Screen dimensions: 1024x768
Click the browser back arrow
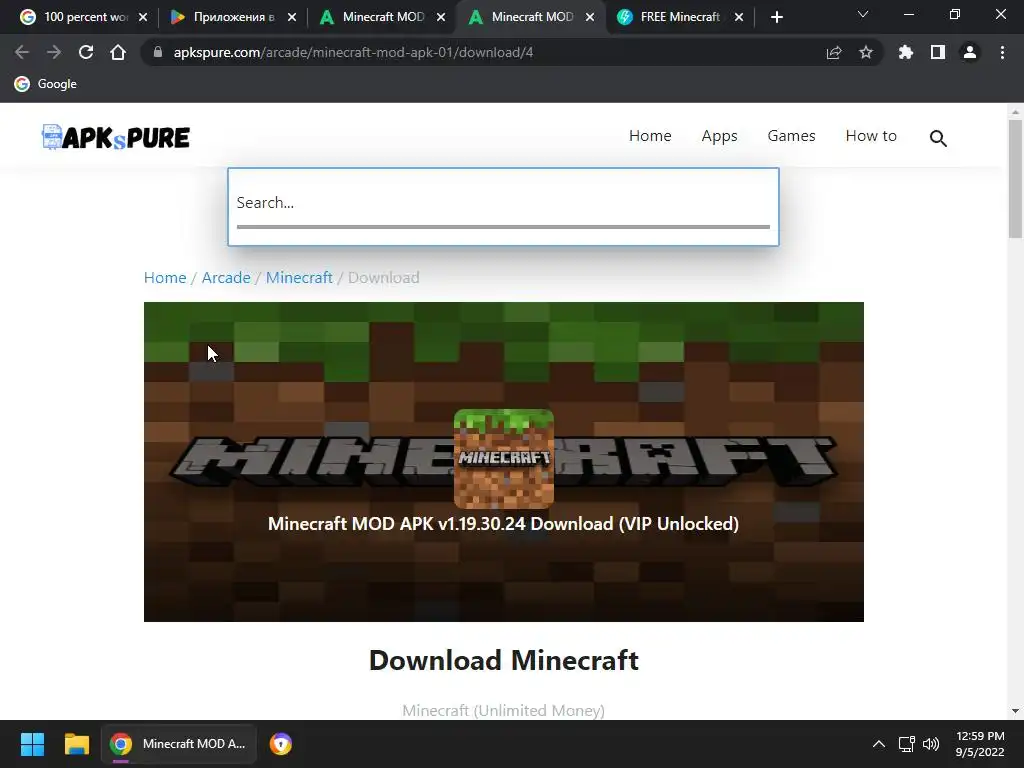click(x=22, y=52)
